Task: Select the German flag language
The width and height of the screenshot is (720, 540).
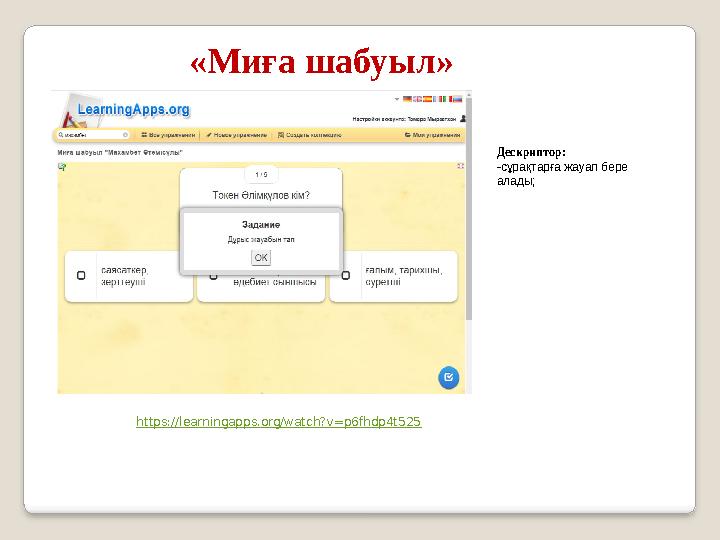Action: pyautogui.click(x=407, y=99)
